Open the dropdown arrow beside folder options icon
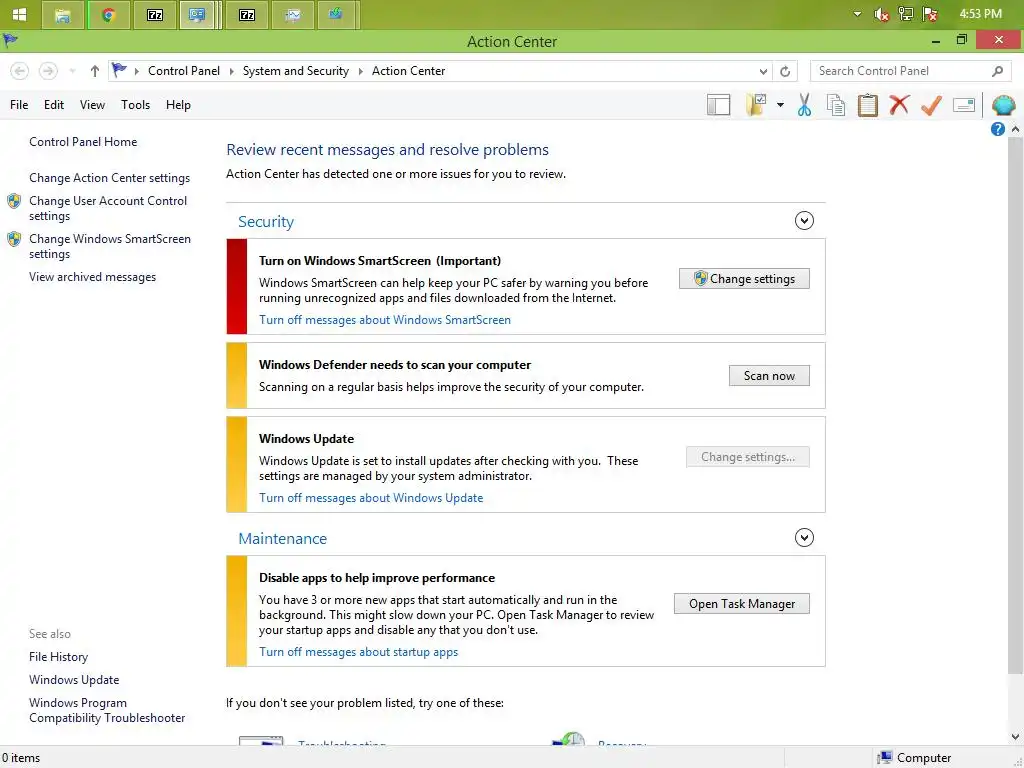This screenshot has height=768, width=1024. pos(780,104)
